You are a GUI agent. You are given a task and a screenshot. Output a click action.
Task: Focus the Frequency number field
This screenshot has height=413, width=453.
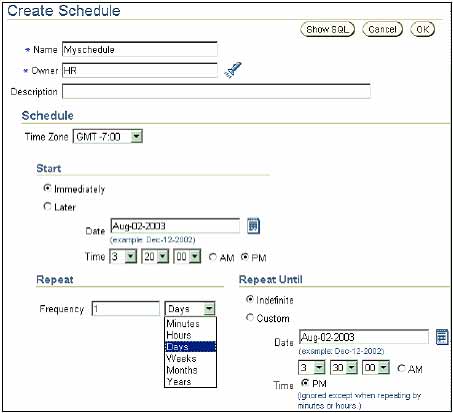pyautogui.click(x=126, y=309)
